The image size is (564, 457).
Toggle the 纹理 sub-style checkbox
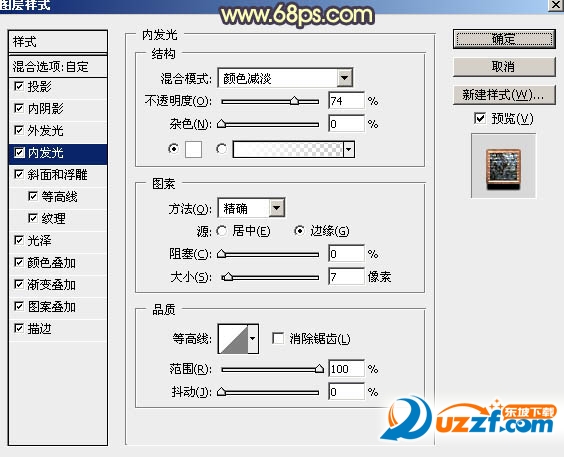pyautogui.click(x=33, y=218)
